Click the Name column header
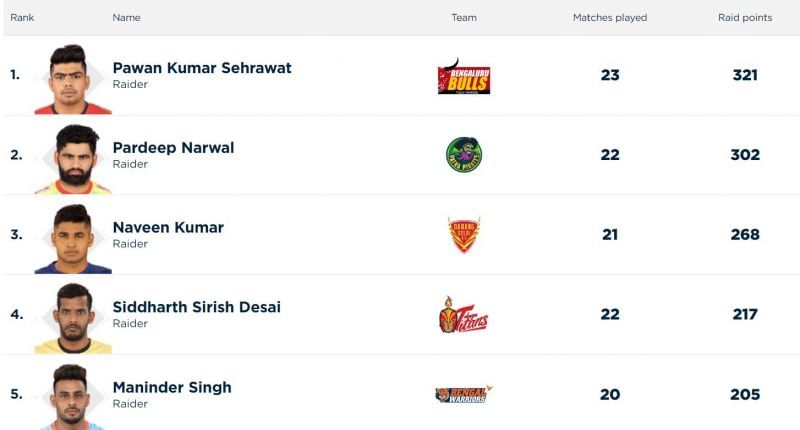This screenshot has width=800, height=430. pos(126,18)
